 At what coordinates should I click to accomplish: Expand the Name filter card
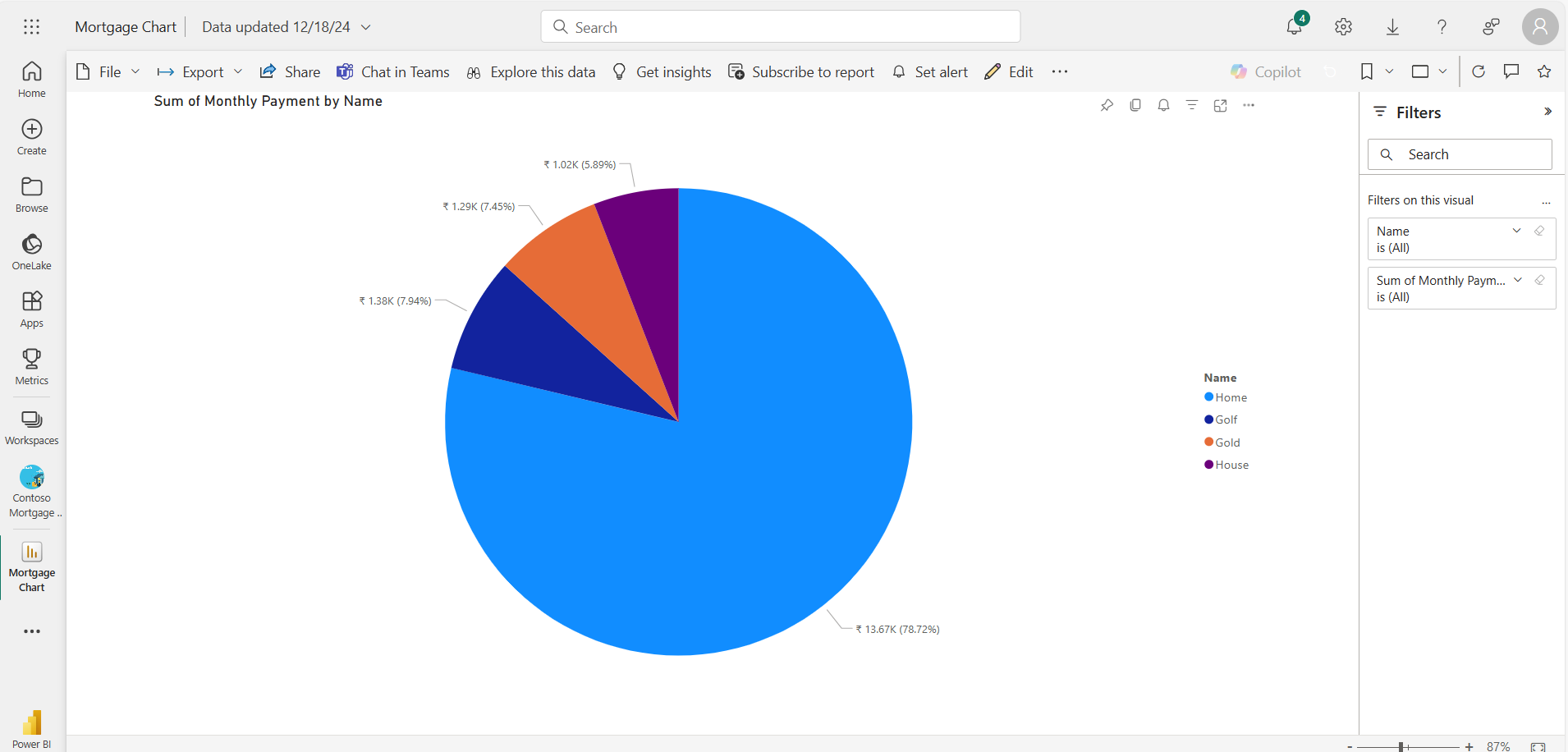(x=1517, y=231)
